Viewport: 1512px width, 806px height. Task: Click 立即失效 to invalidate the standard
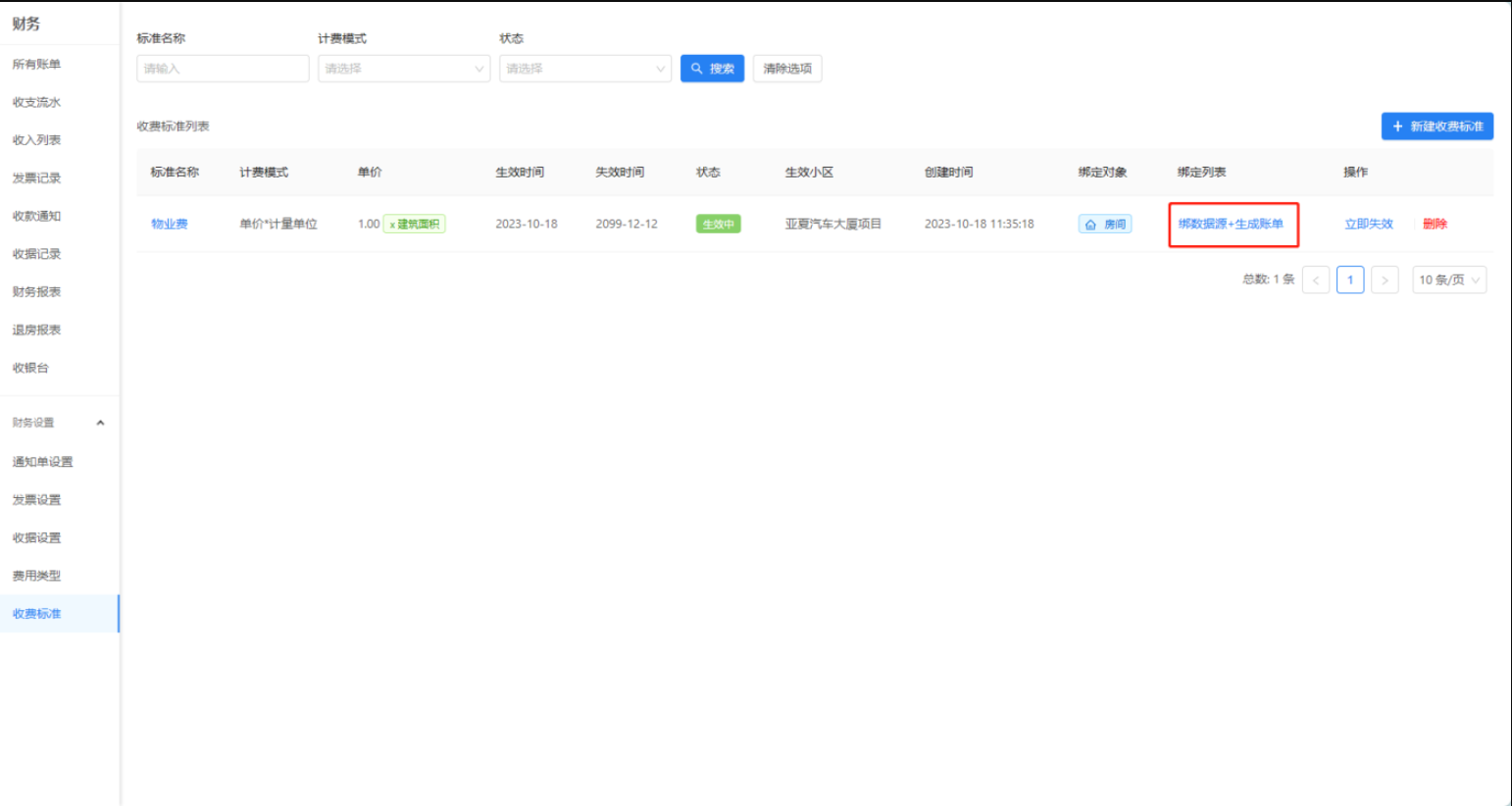click(x=1368, y=225)
